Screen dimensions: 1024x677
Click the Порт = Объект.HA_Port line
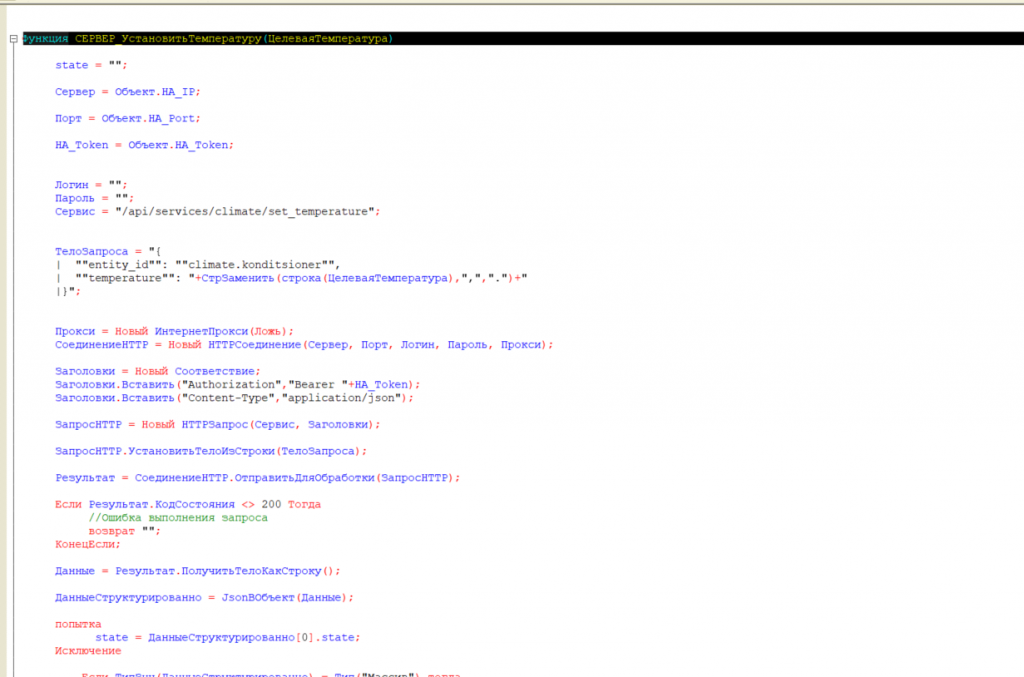[127, 119]
